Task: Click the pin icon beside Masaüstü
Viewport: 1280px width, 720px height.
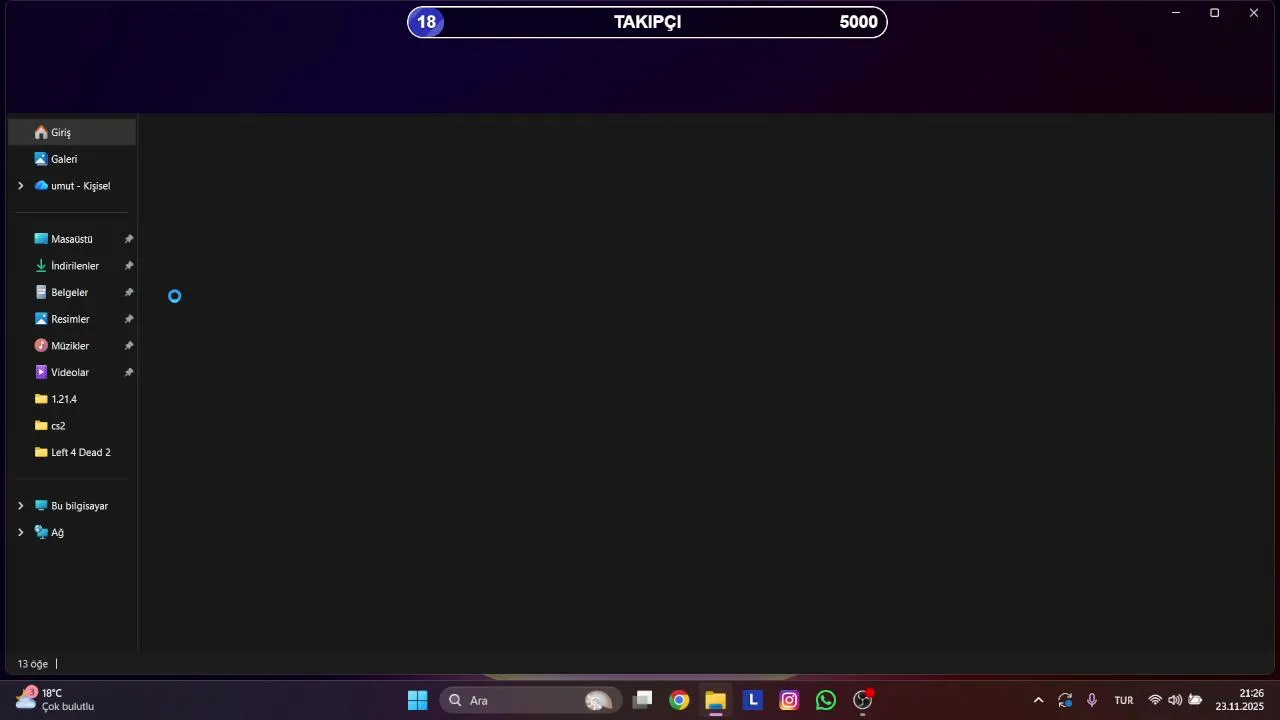Action: [128, 239]
